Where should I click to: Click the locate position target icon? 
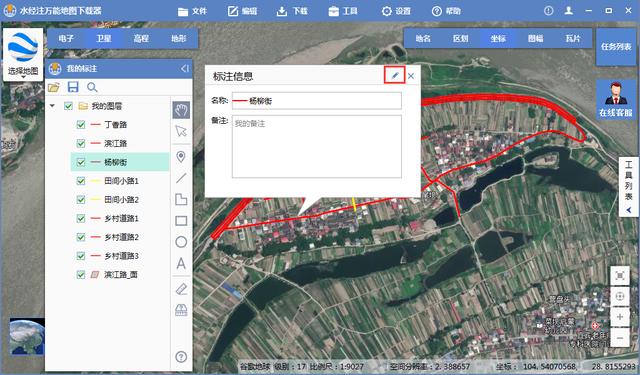pyautogui.click(x=620, y=296)
